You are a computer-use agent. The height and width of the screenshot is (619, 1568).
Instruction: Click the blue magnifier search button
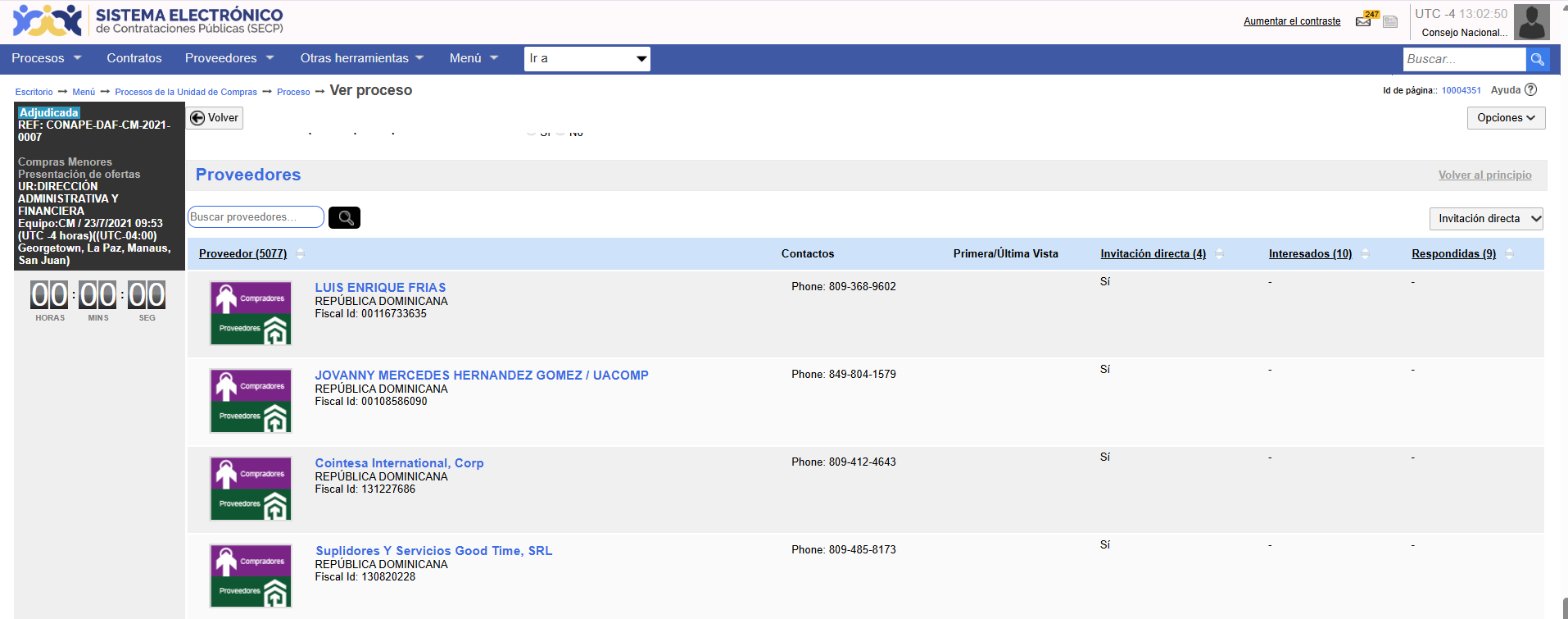coord(1538,59)
